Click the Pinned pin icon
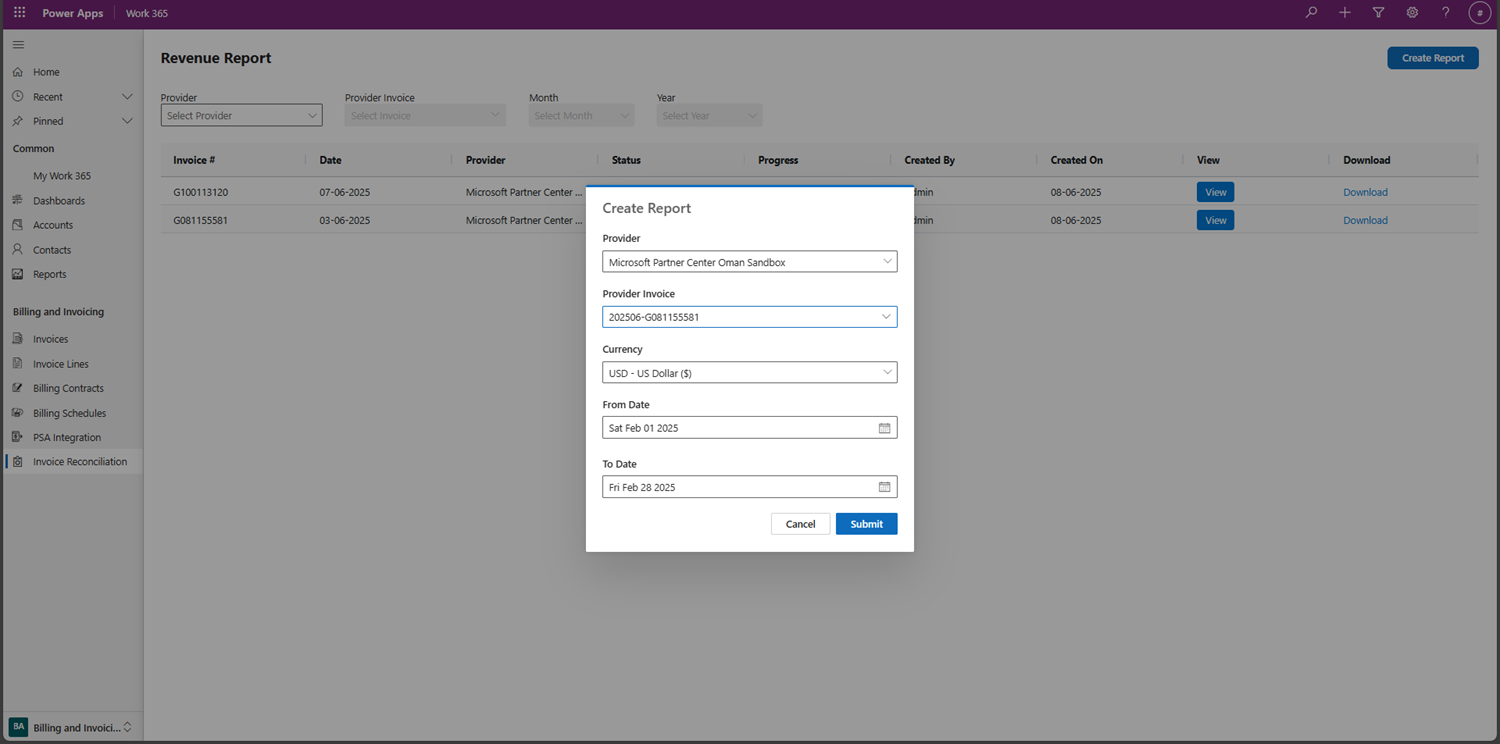This screenshot has height=744, width=1500. [18, 121]
